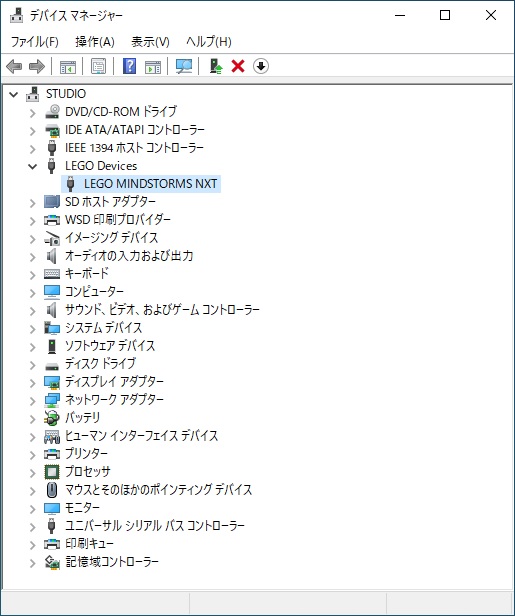
Task: Click the Back arrow toolbar icon
Action: (x=14, y=66)
